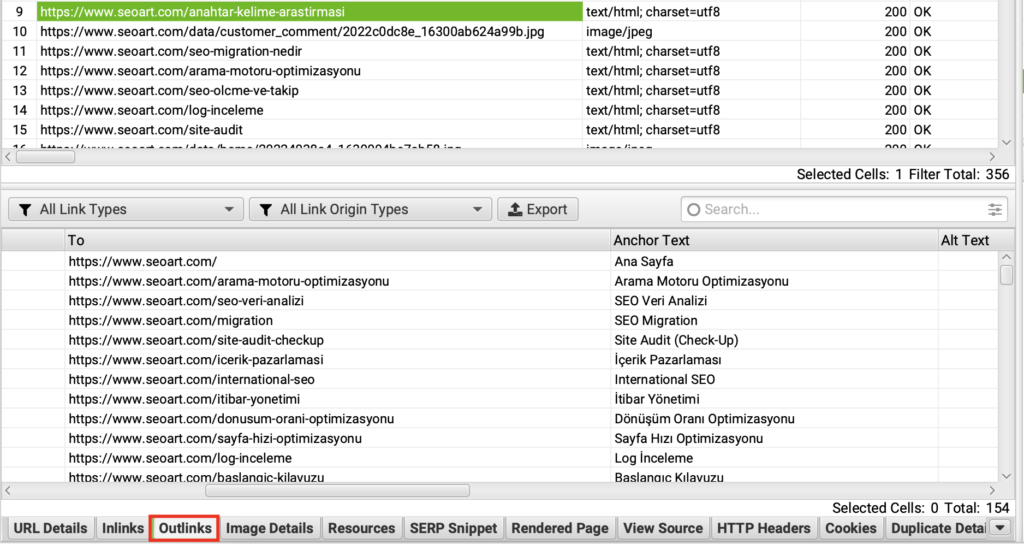Open the All Link Origin Types dropdown

[369, 210]
